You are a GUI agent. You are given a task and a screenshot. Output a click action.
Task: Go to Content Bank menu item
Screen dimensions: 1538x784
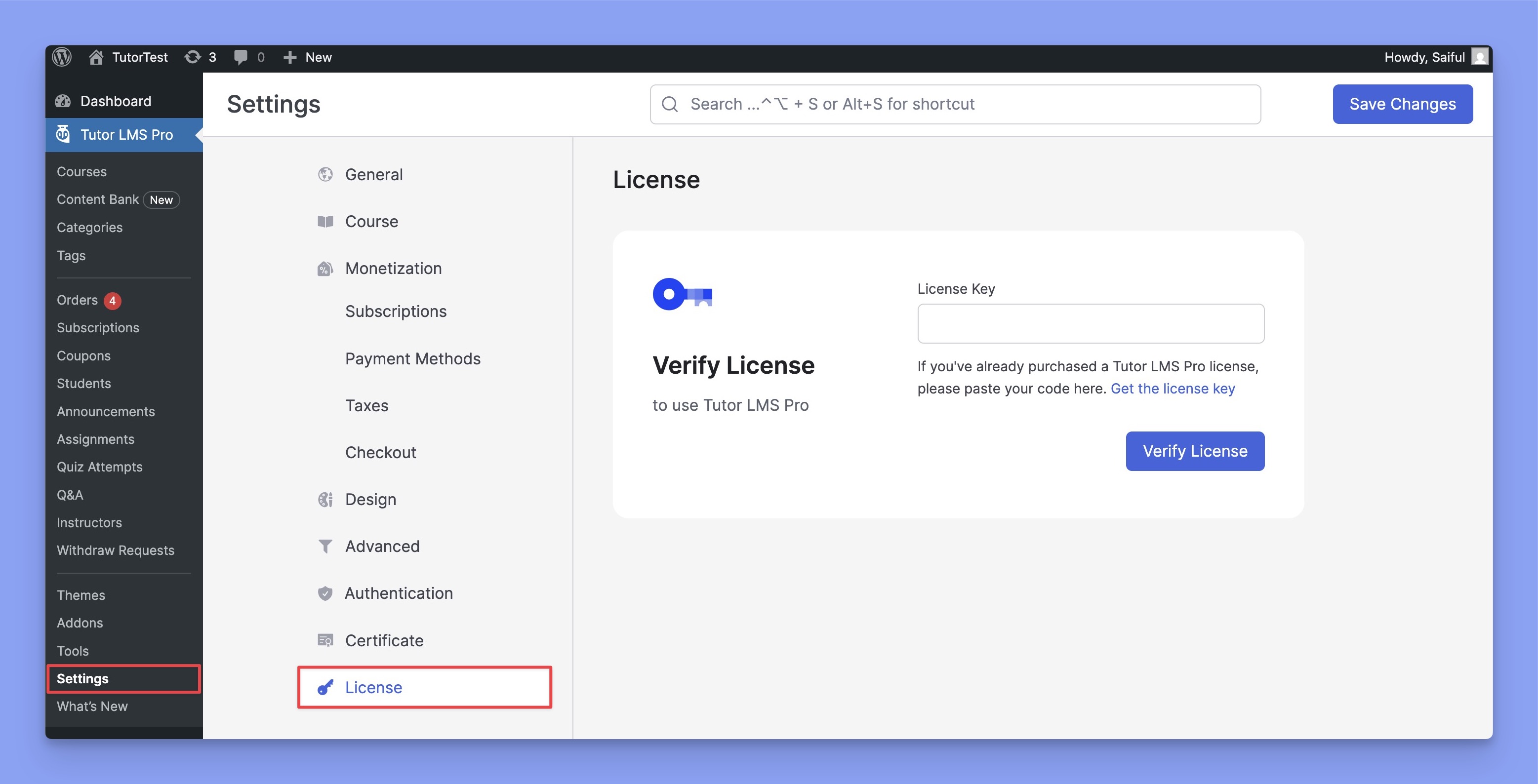coord(97,199)
